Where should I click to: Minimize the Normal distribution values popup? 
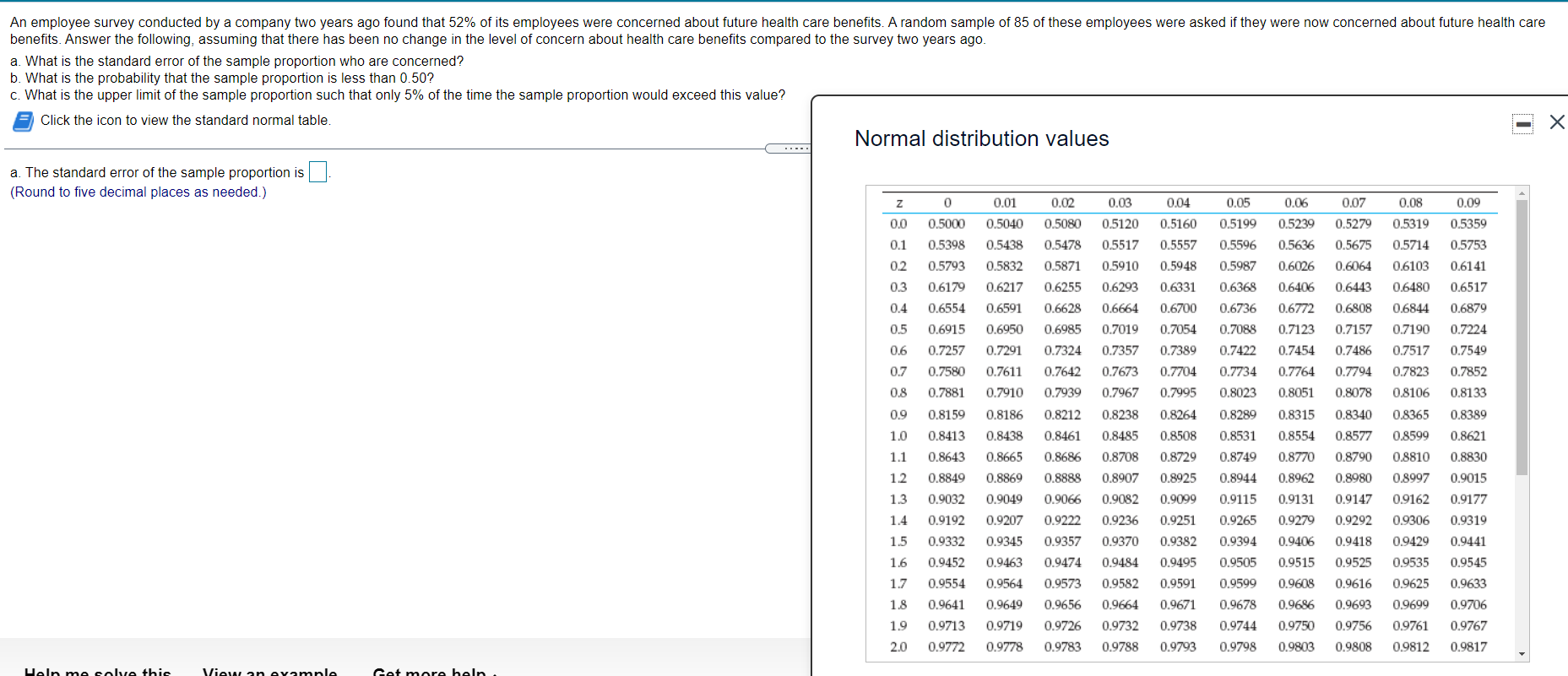pos(1523,124)
